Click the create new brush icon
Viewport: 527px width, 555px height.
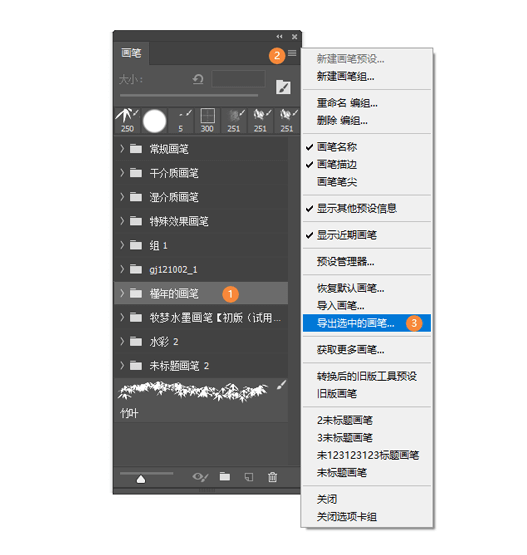pos(249,477)
